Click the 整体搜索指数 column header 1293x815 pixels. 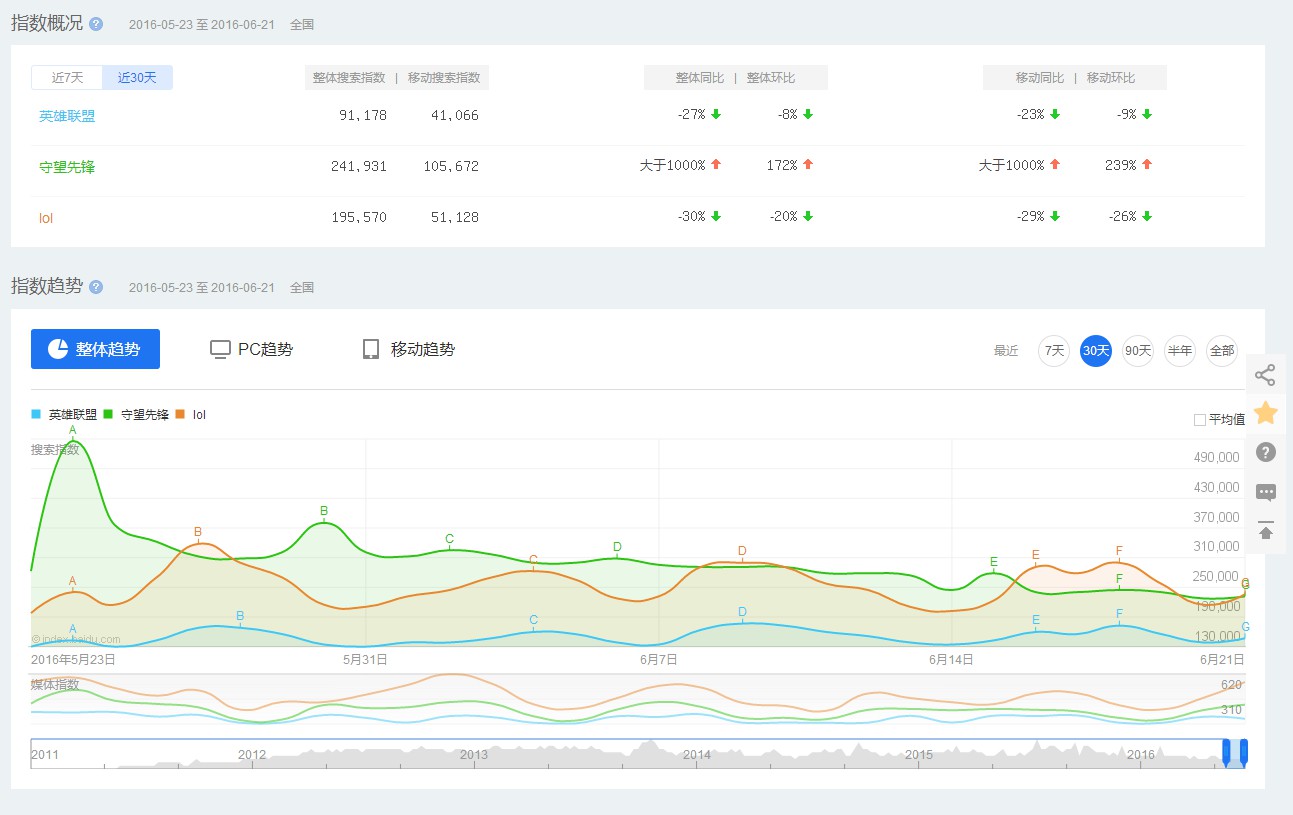click(349, 78)
